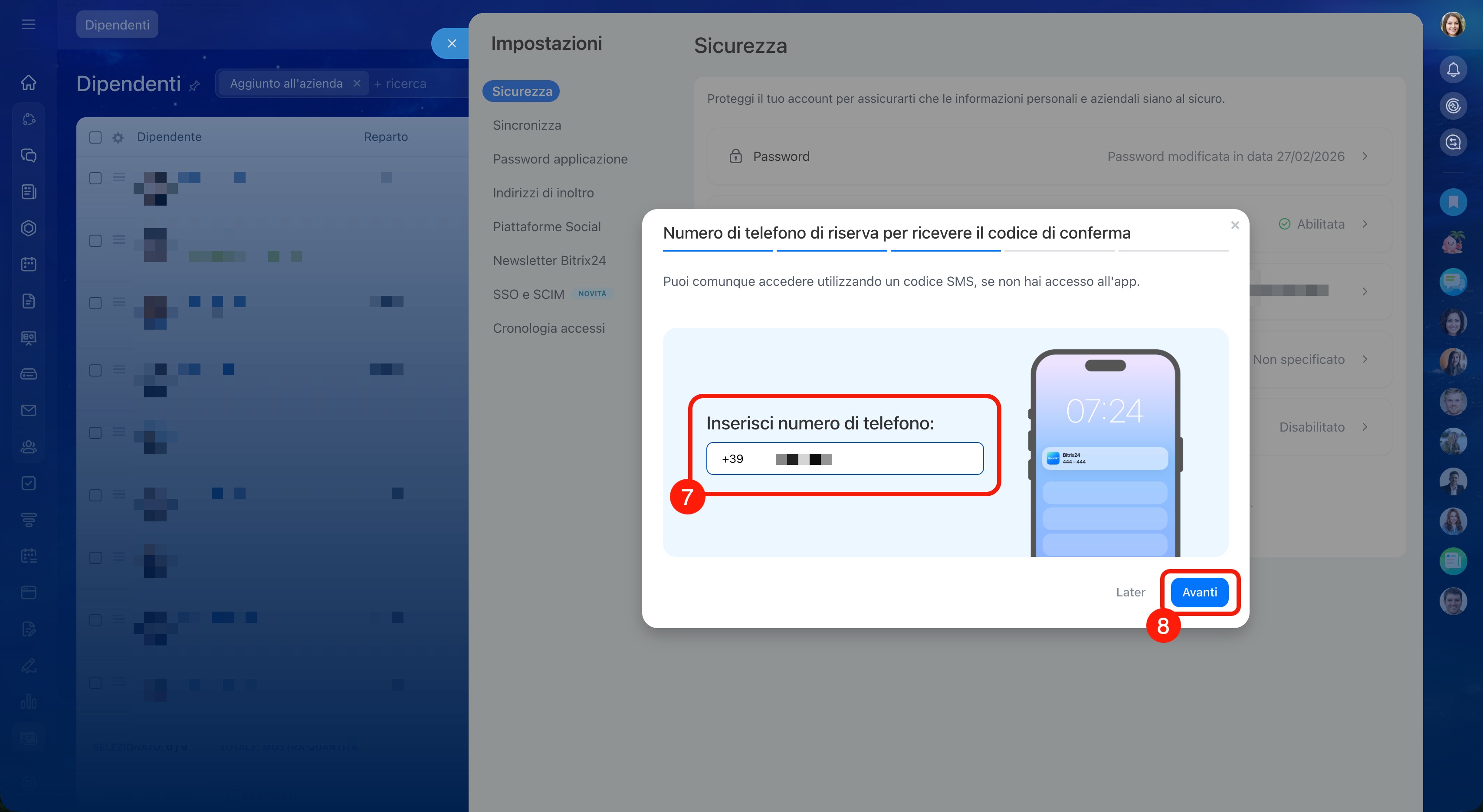Screen dimensions: 1483x812
Task: Toggle the select-all checkbox beside Dipendente
Action: pos(95,138)
